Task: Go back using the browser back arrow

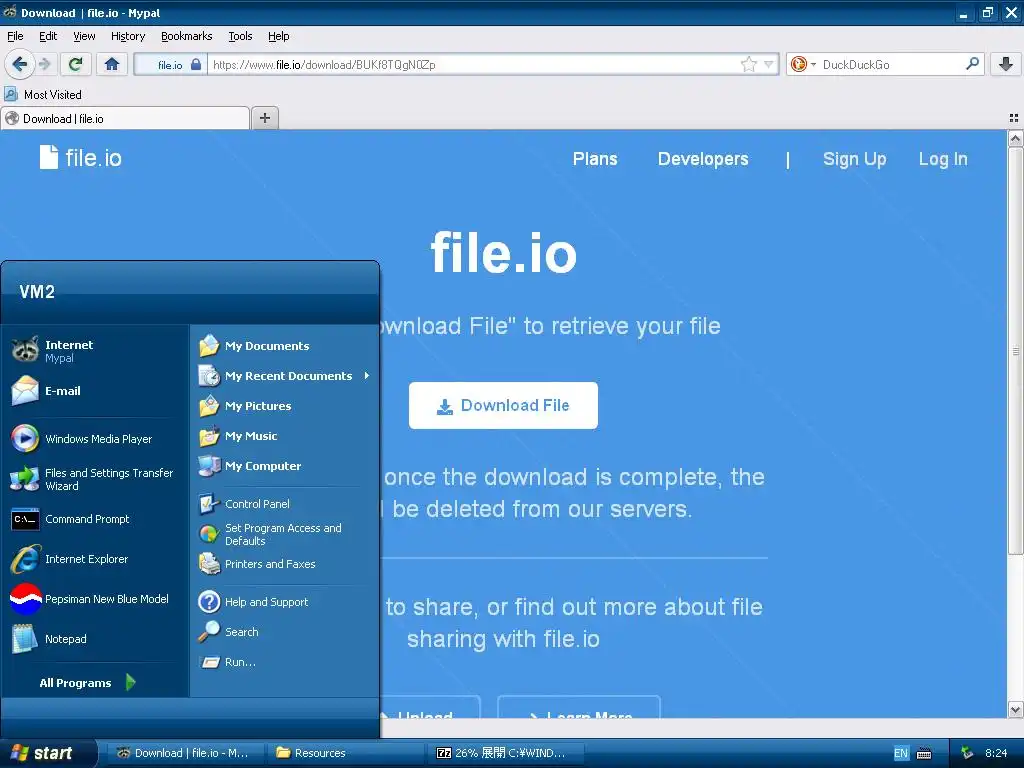Action: click(x=20, y=64)
